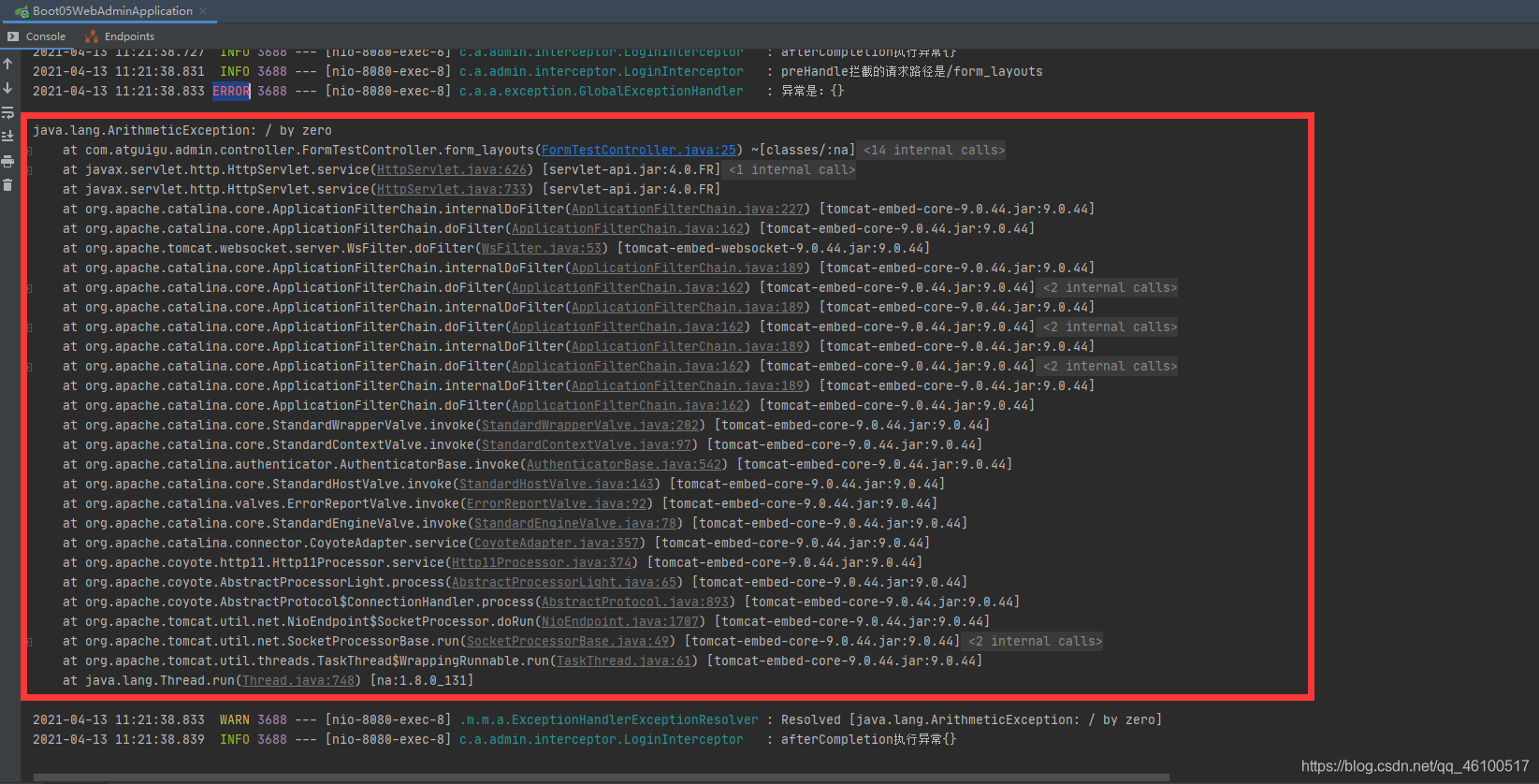Clear the console with the trash icon
1539x784 pixels.
click(x=7, y=185)
